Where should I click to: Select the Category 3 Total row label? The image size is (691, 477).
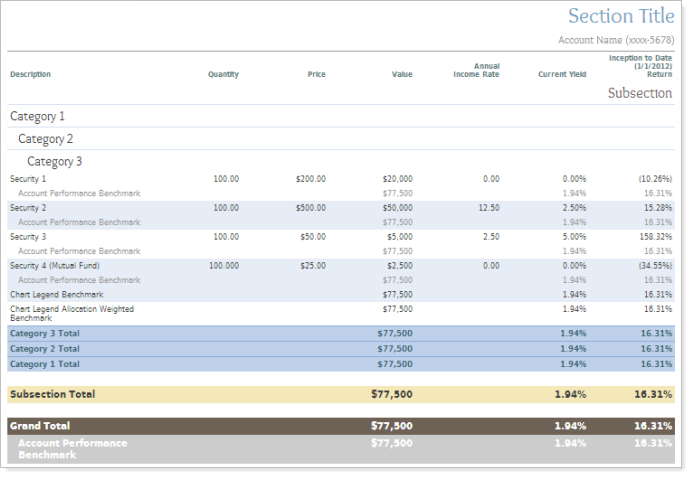[x=44, y=333]
